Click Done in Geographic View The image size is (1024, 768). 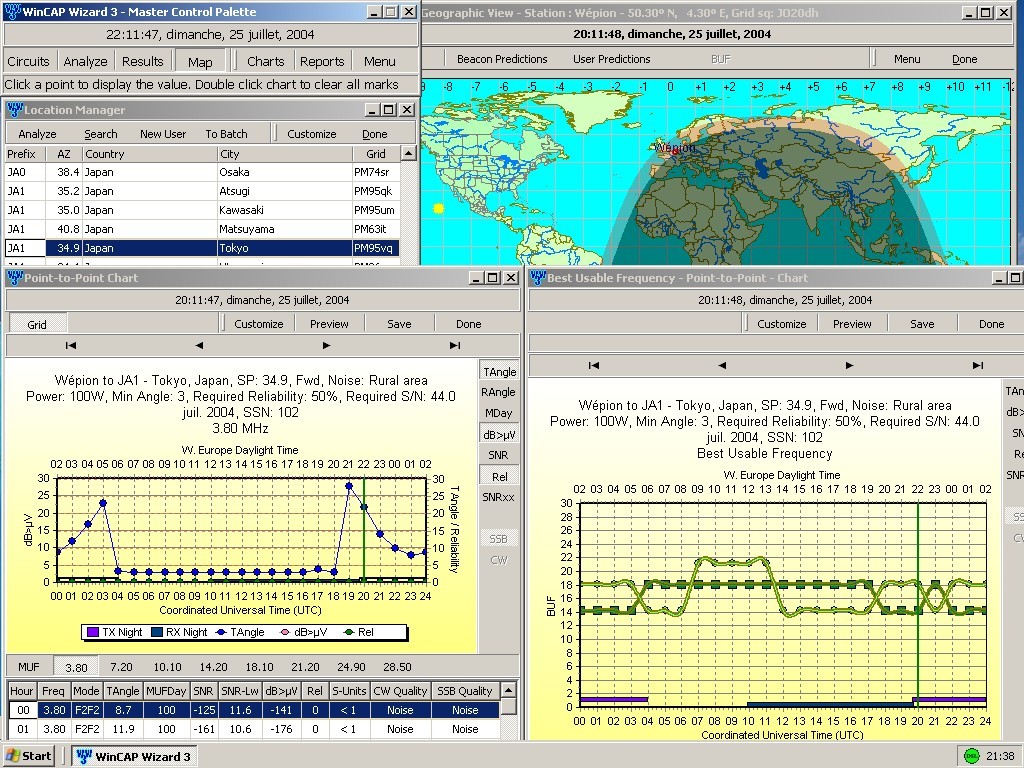(x=965, y=59)
